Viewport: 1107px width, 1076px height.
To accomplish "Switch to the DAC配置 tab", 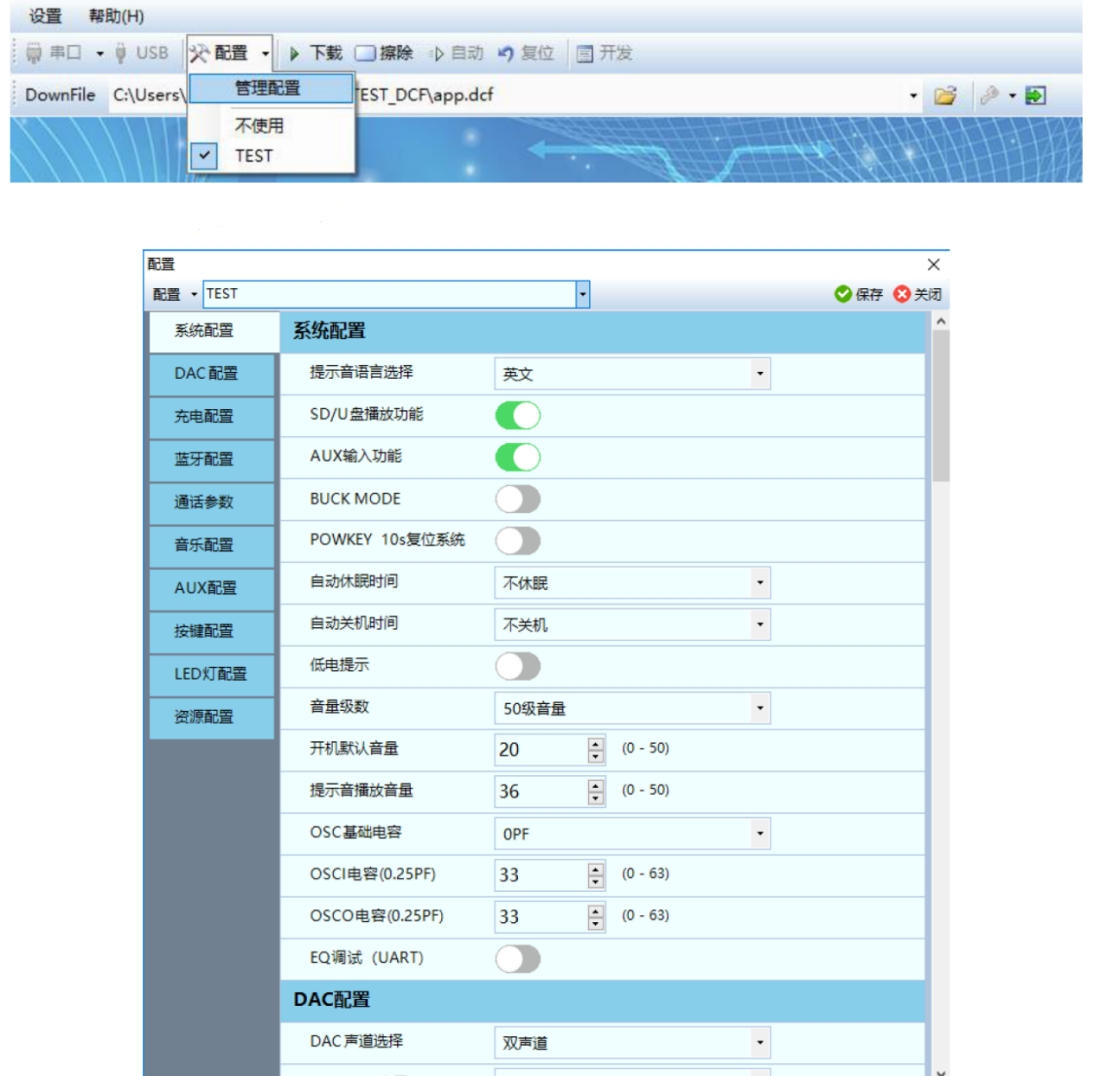I will (x=212, y=374).
